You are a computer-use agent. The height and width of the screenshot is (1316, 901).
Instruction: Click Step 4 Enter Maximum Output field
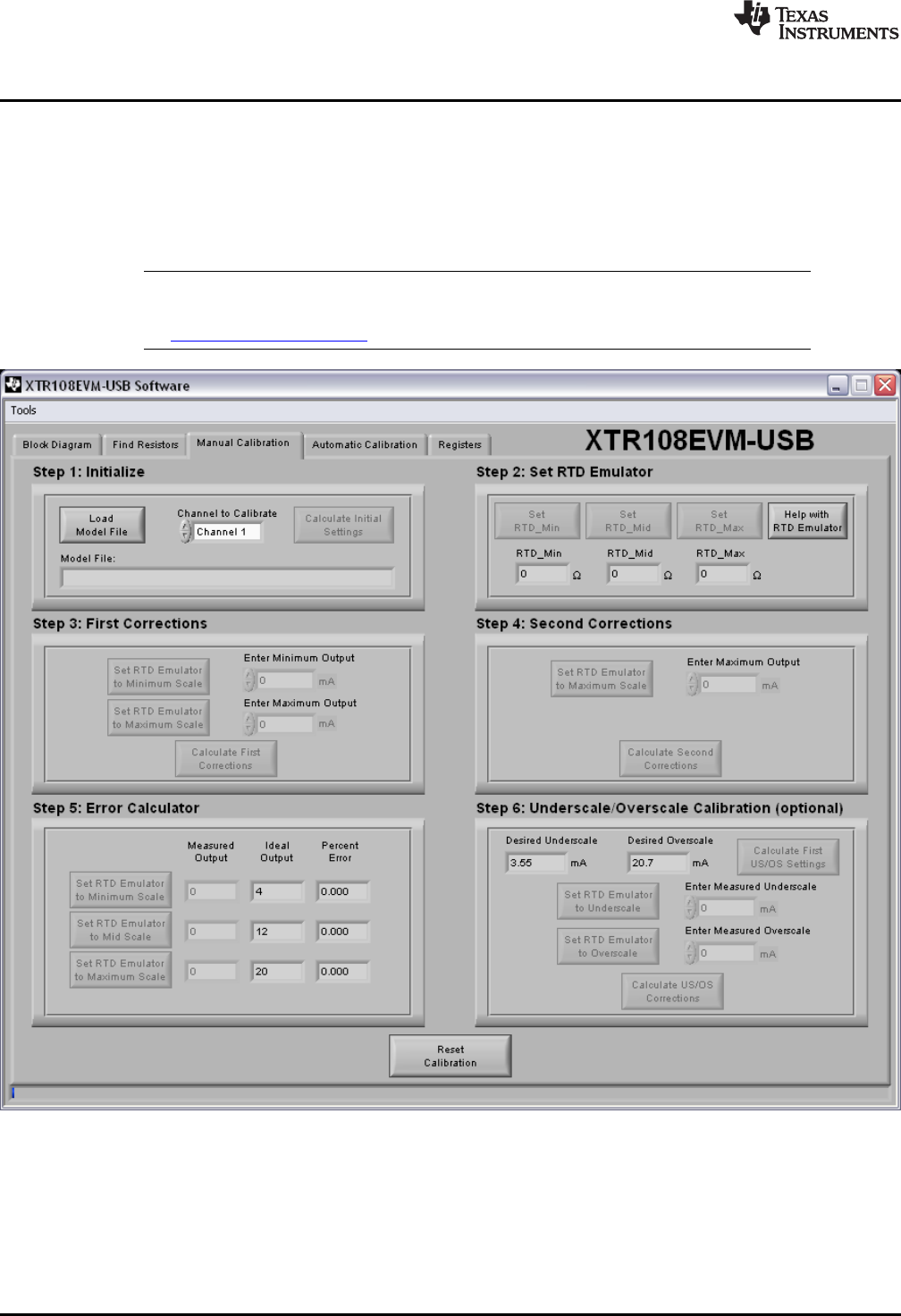[728, 685]
